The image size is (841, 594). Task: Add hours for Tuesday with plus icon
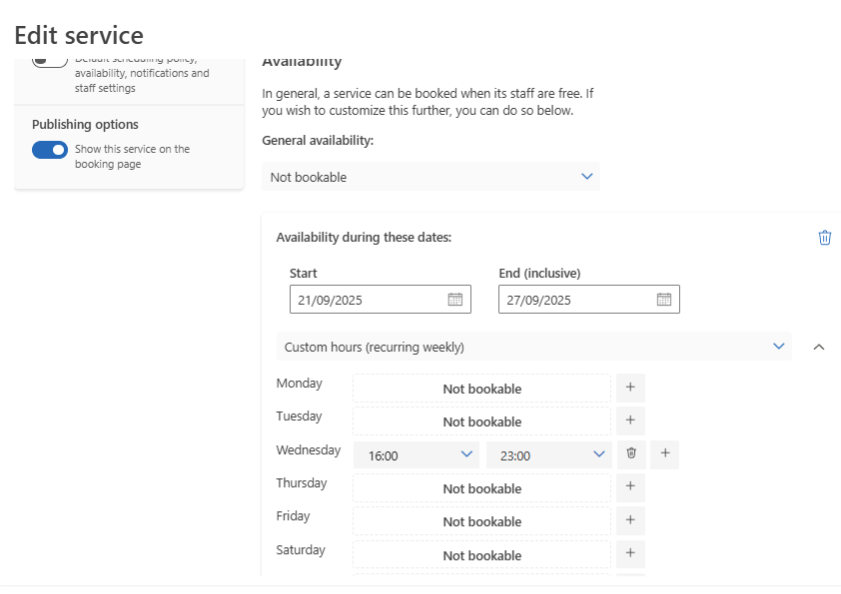(630, 421)
